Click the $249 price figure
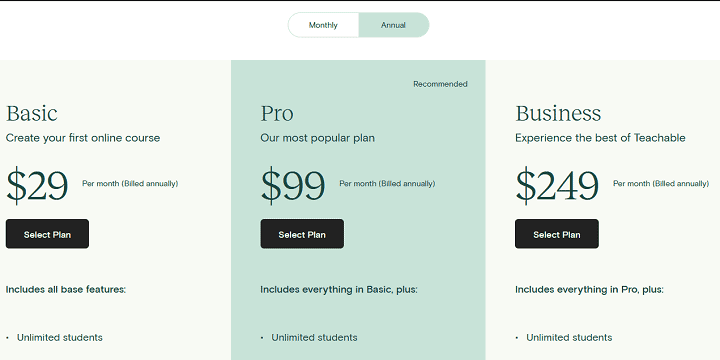 pyautogui.click(x=557, y=185)
